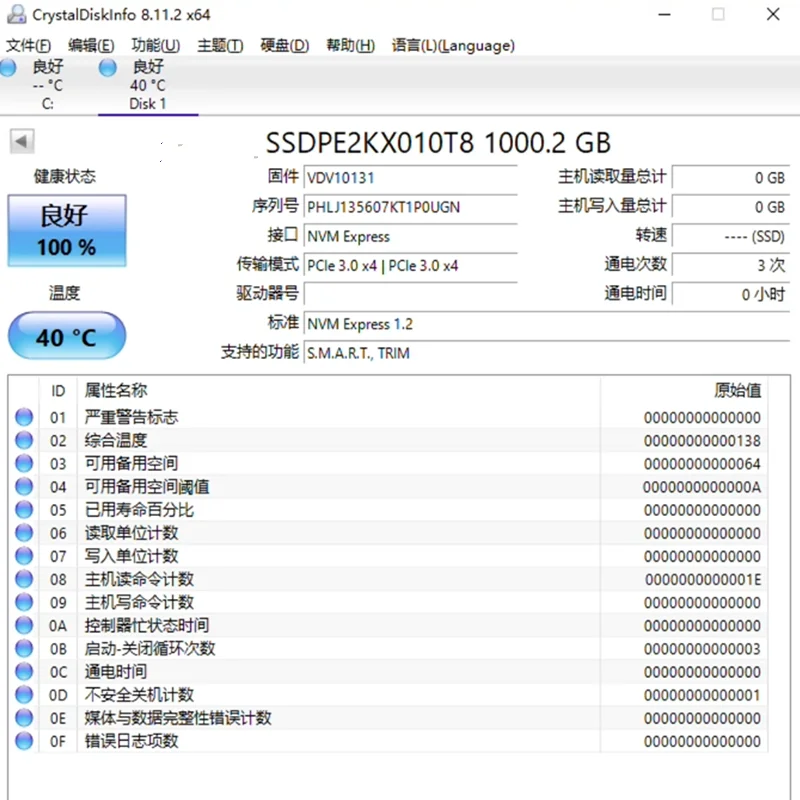The width and height of the screenshot is (800, 800).
Task: Select the 读取单位计数 attribute name
Action: click(x=132, y=533)
